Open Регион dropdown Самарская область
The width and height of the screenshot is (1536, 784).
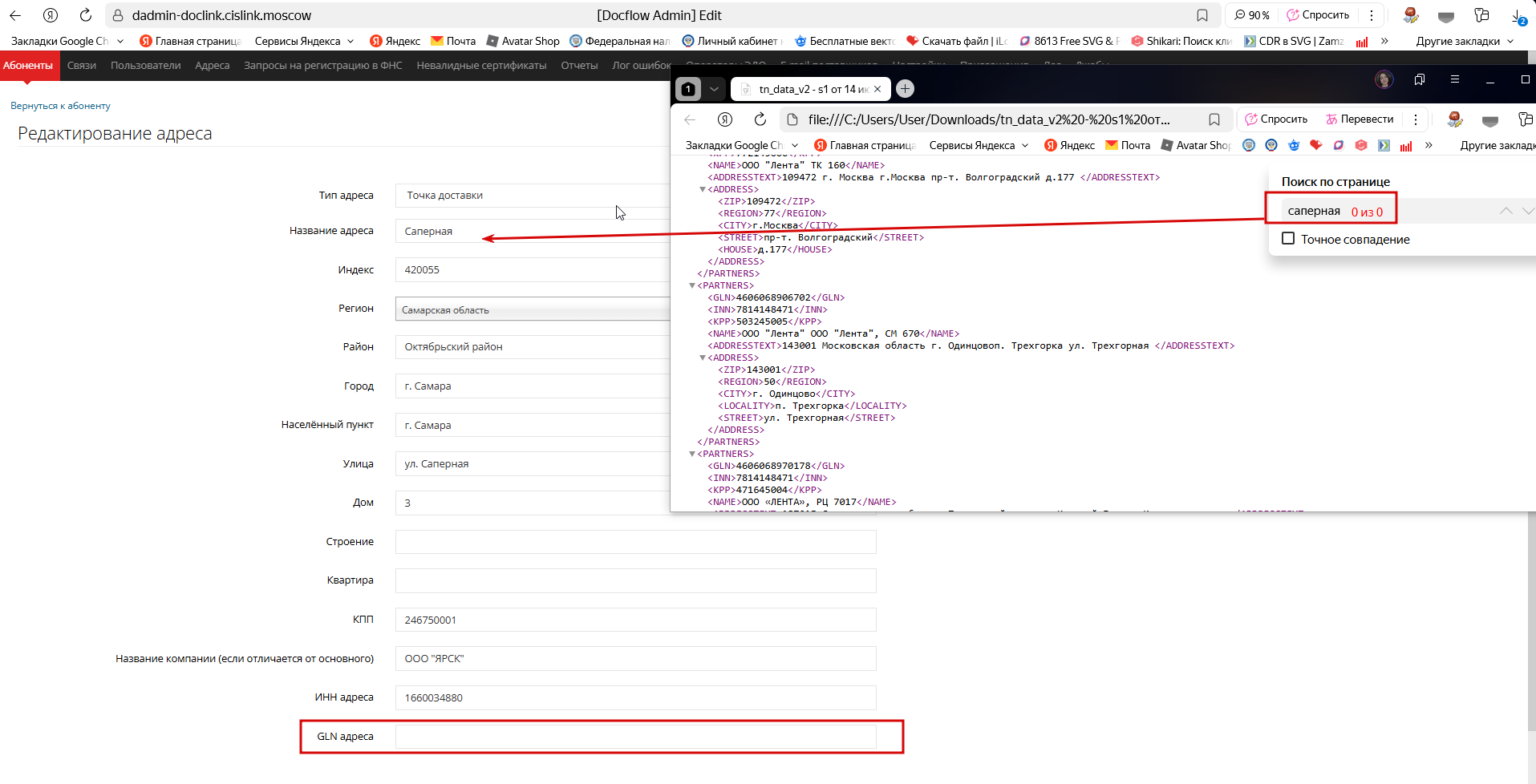coord(533,309)
